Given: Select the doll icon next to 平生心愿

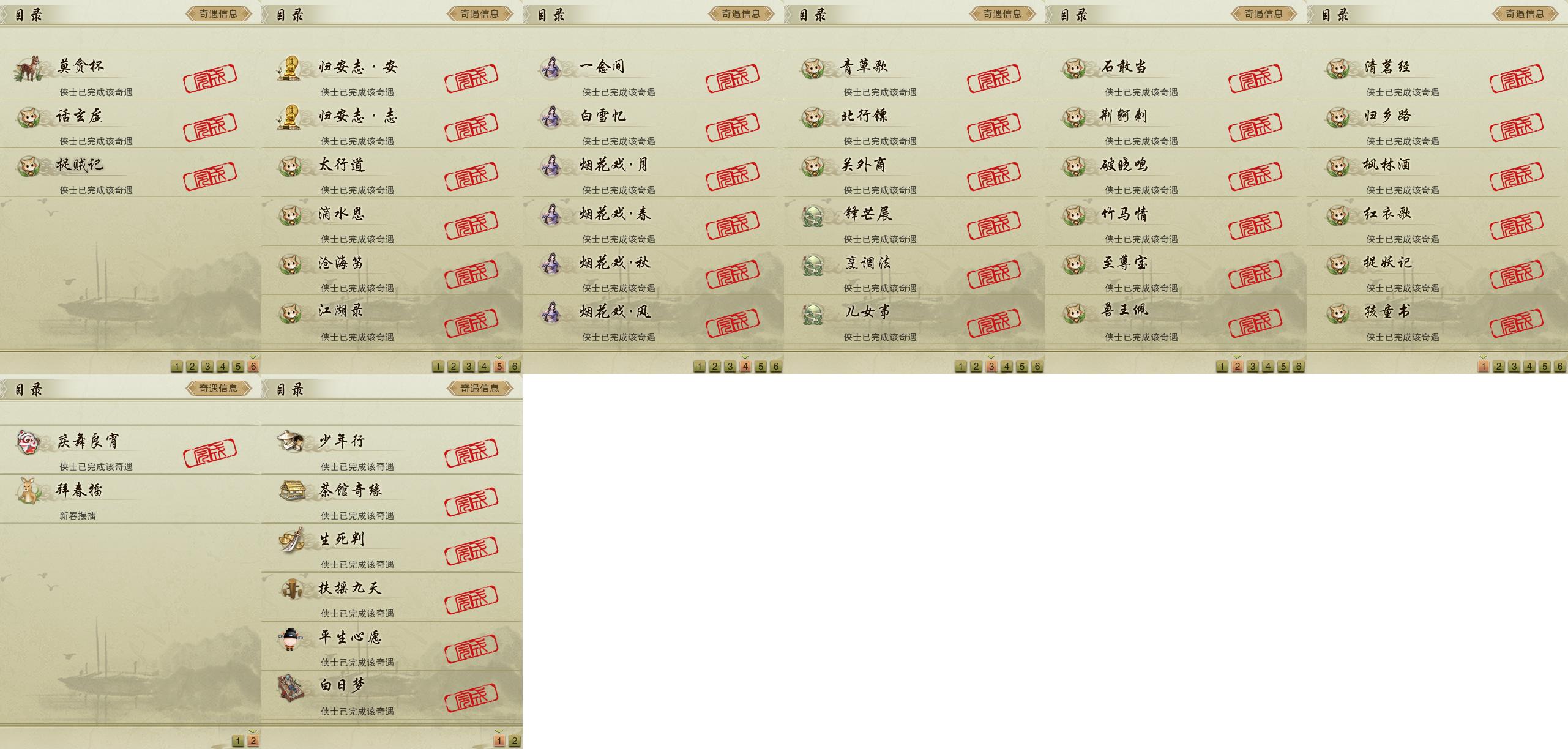Looking at the screenshot, I should 289,638.
